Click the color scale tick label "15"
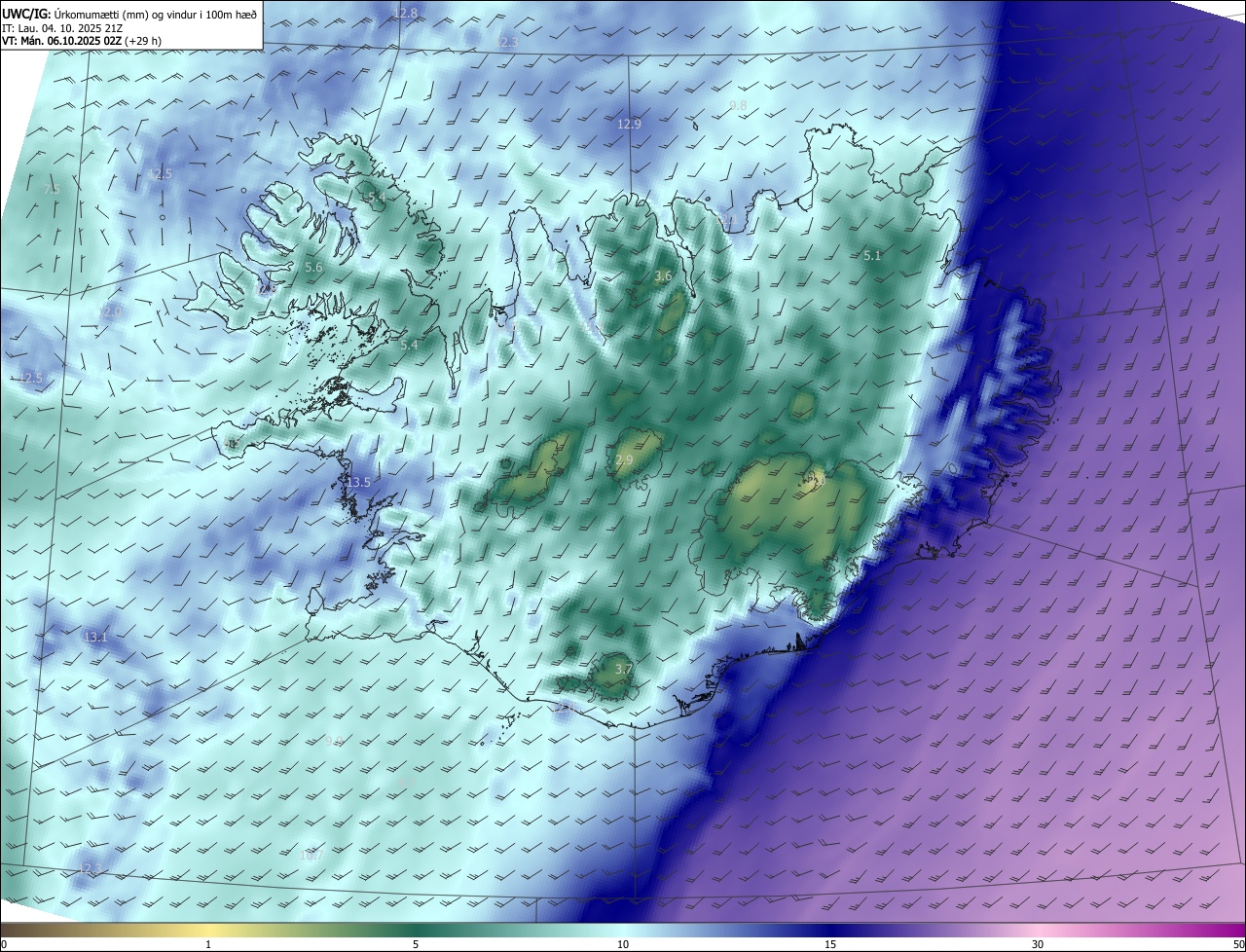Screen dimensions: 1246x952 [x=830, y=944]
